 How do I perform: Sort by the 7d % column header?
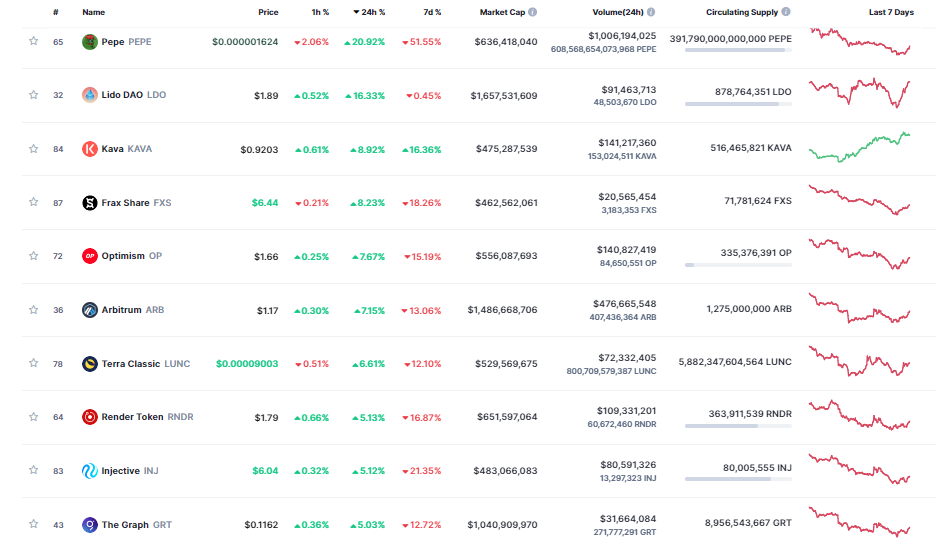432,12
